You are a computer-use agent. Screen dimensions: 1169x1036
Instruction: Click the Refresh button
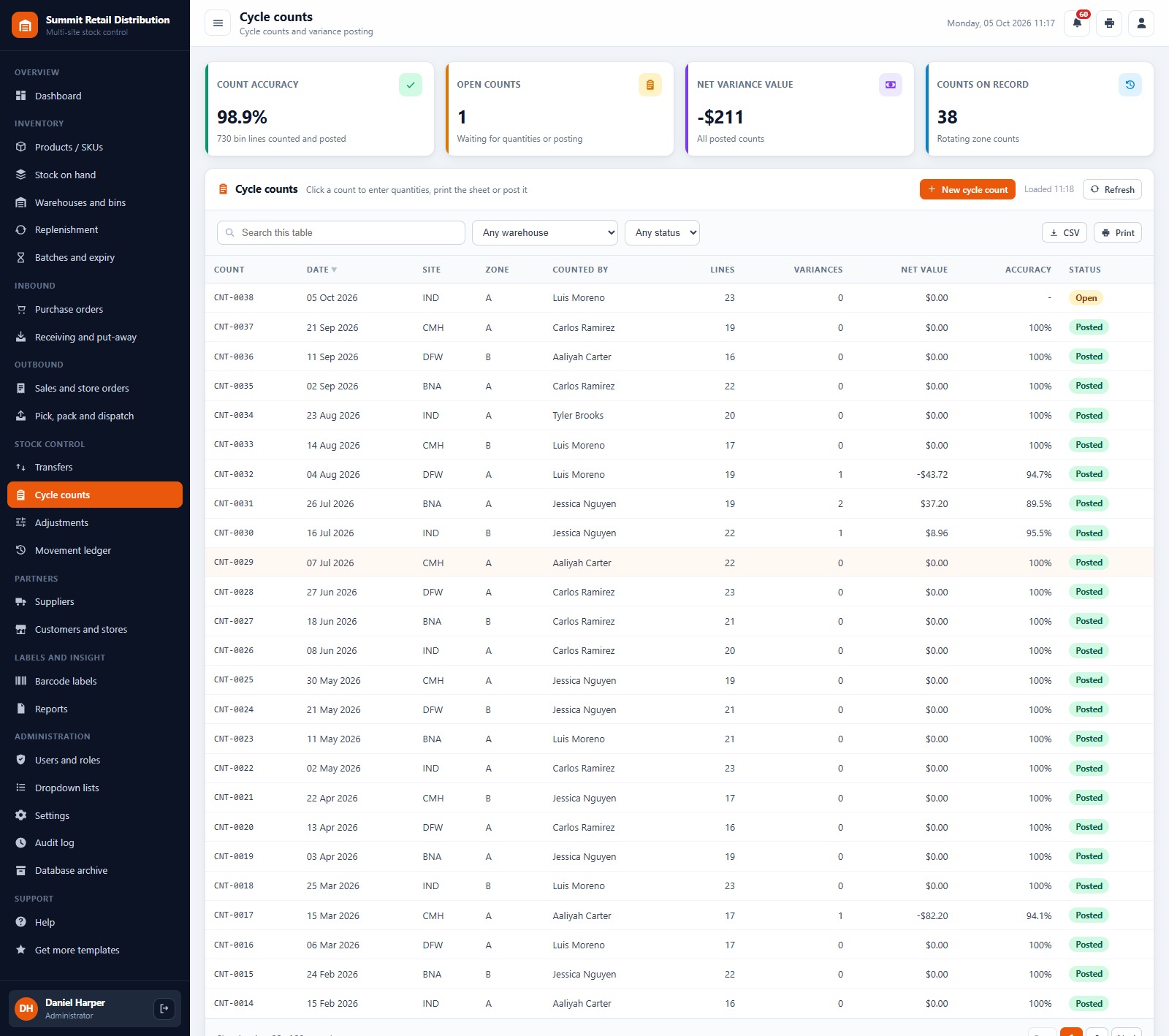[x=1112, y=189]
